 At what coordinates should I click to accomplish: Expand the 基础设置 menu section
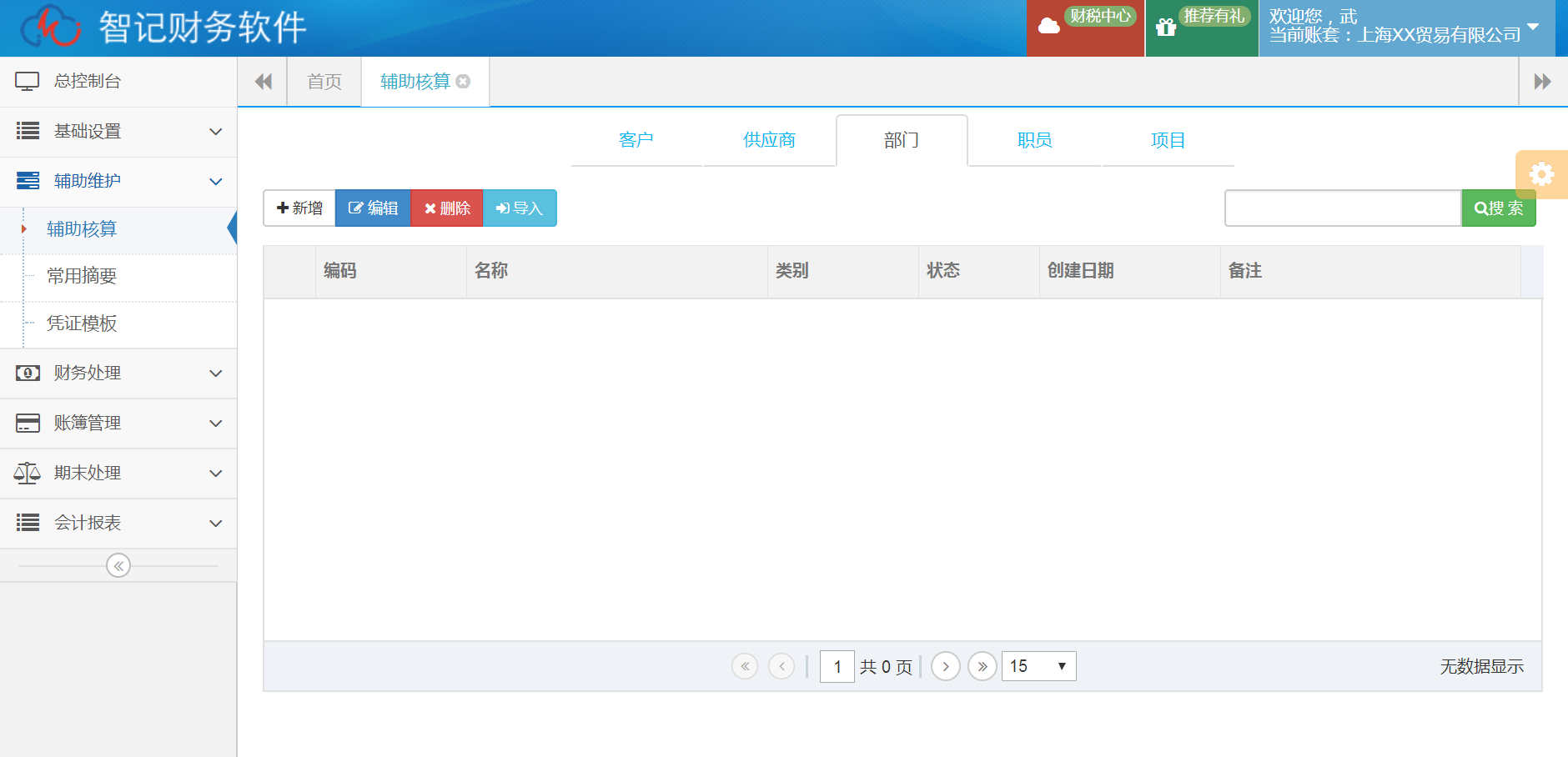(x=118, y=132)
